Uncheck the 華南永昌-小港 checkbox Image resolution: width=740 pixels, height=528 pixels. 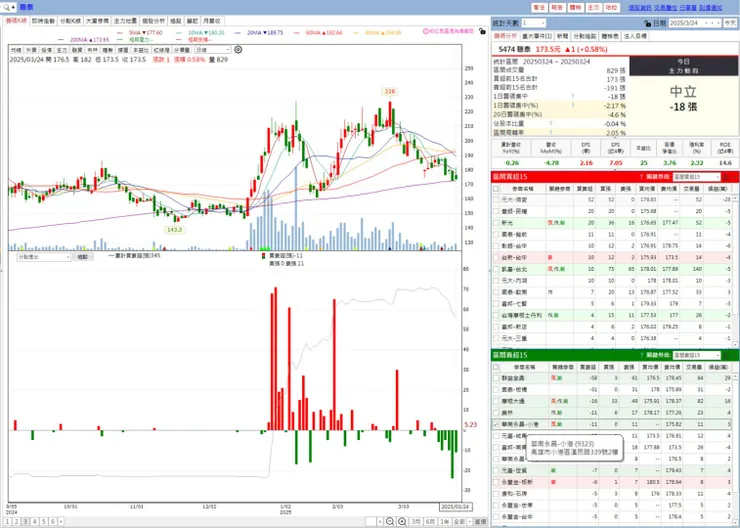(496, 424)
